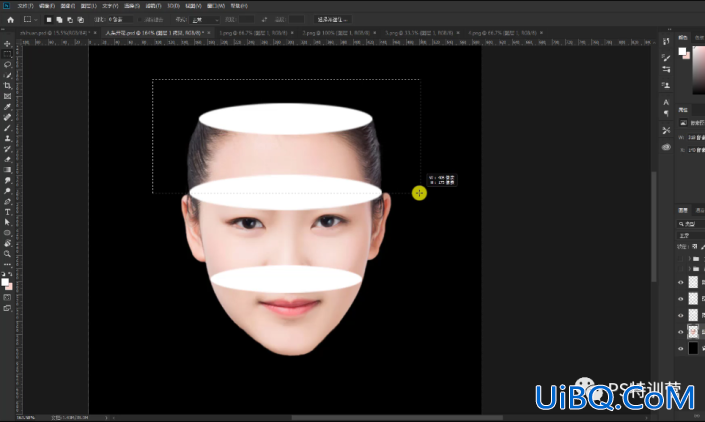Change screen mode icon
Image resolution: width=705 pixels, height=422 pixels.
coord(7,308)
